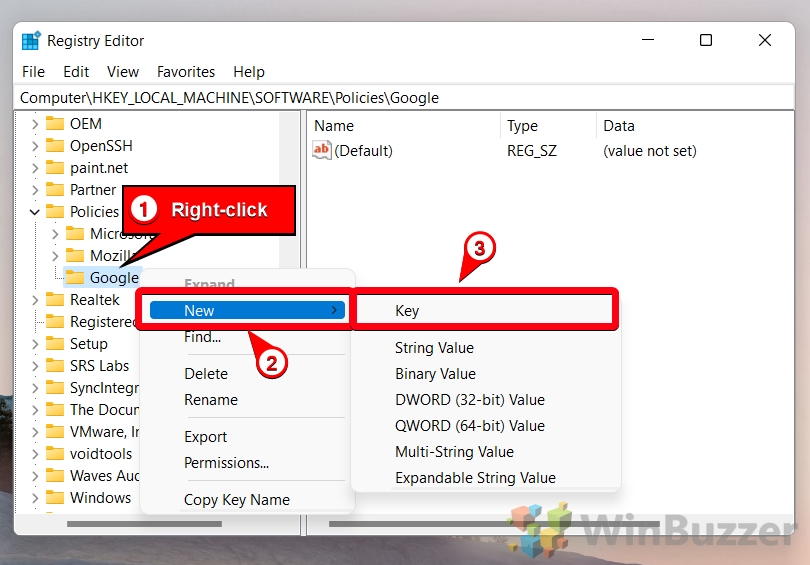Click the (Default) string value icon

coord(321,150)
